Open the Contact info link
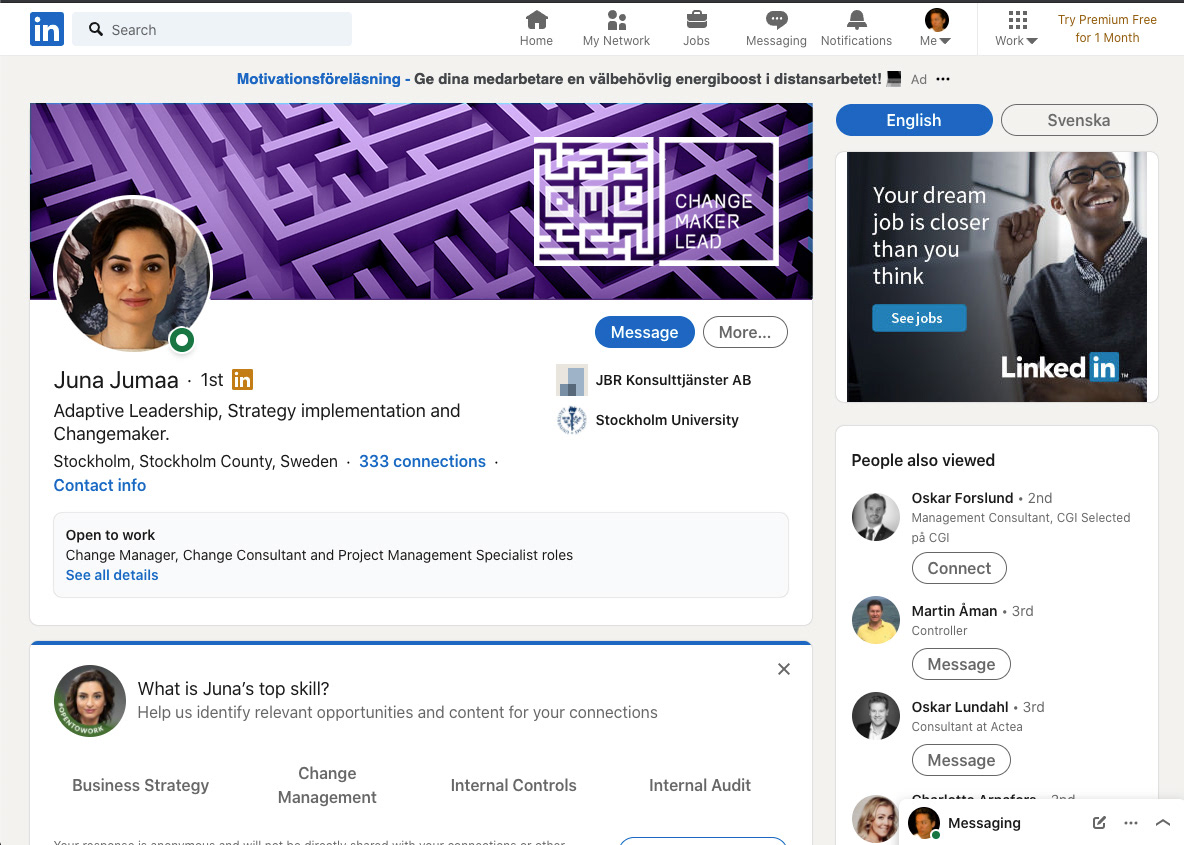 (x=100, y=486)
